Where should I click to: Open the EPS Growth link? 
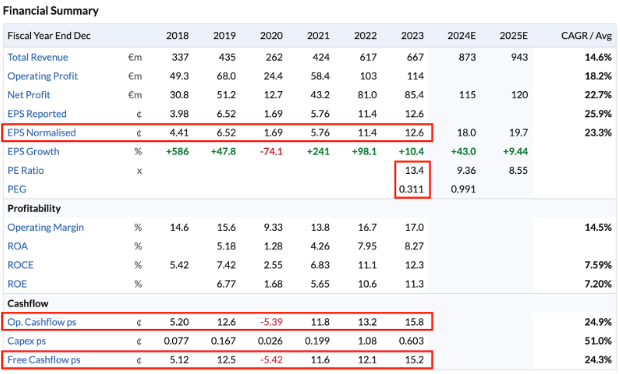pyautogui.click(x=33, y=151)
